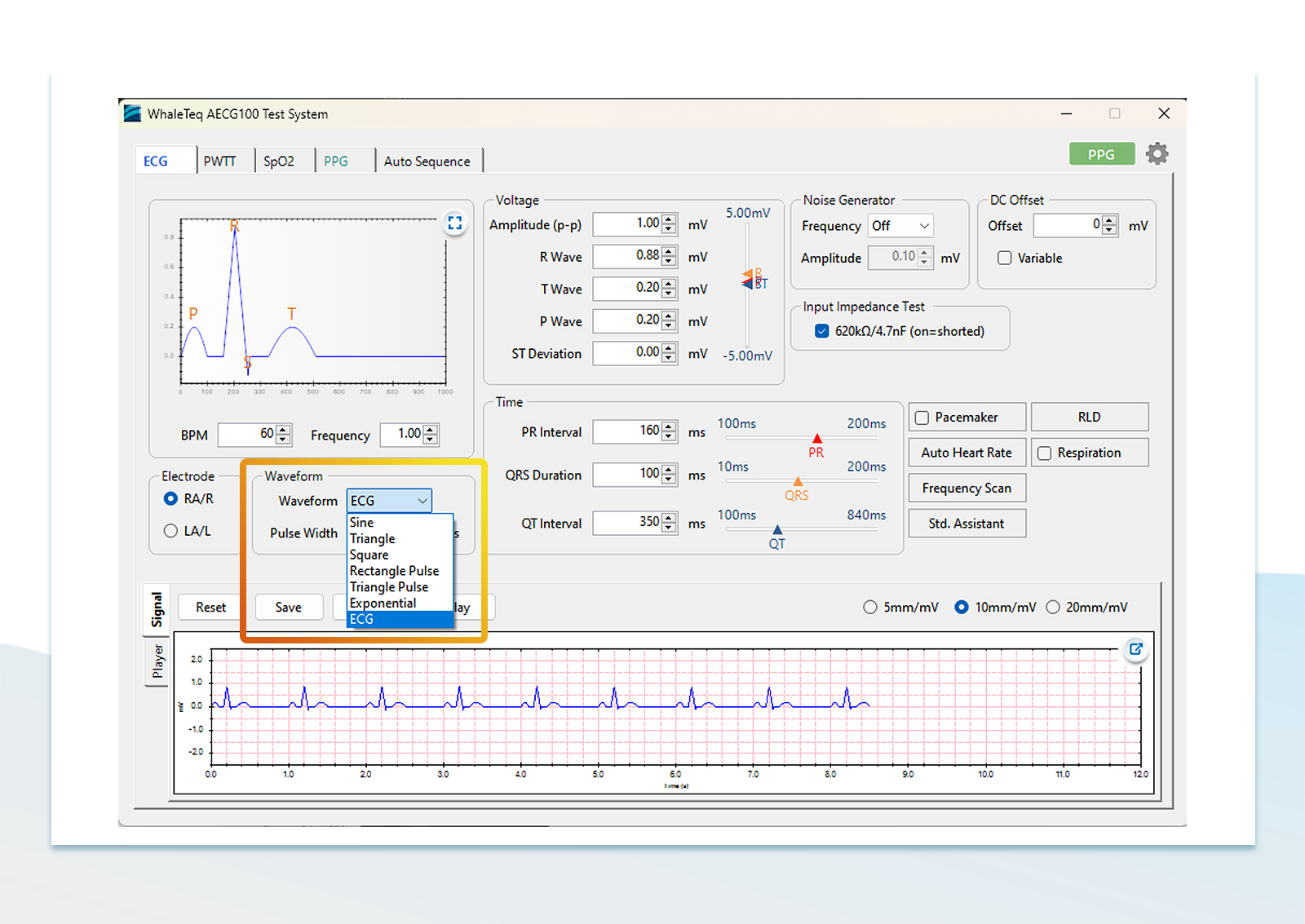Close the AECG100 Test System window

1164,113
